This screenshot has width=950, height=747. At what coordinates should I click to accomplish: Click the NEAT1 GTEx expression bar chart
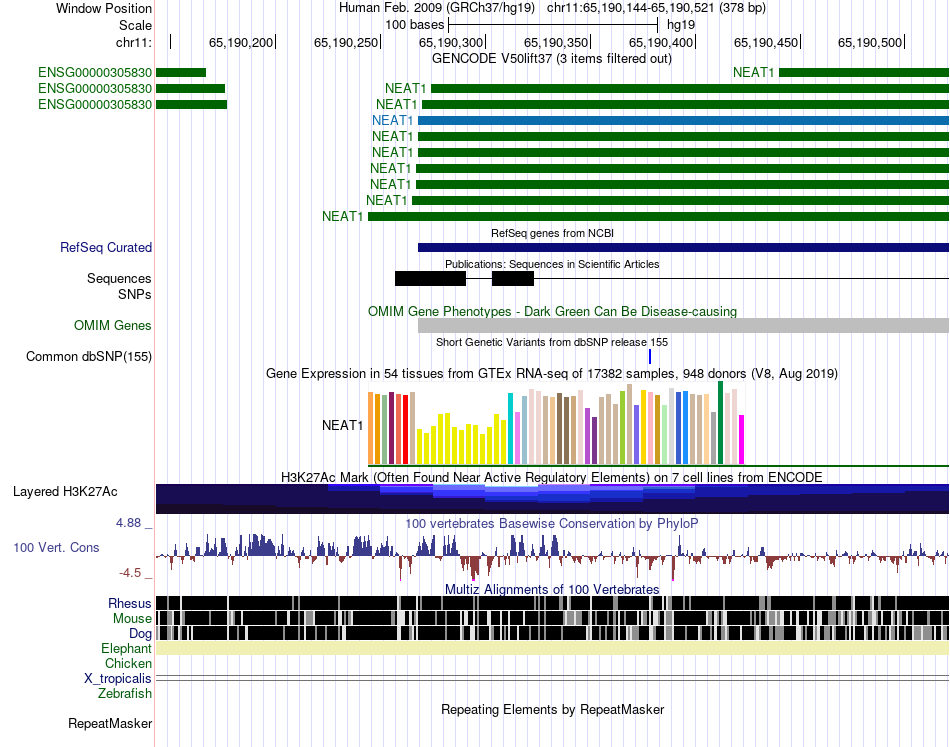(556, 423)
